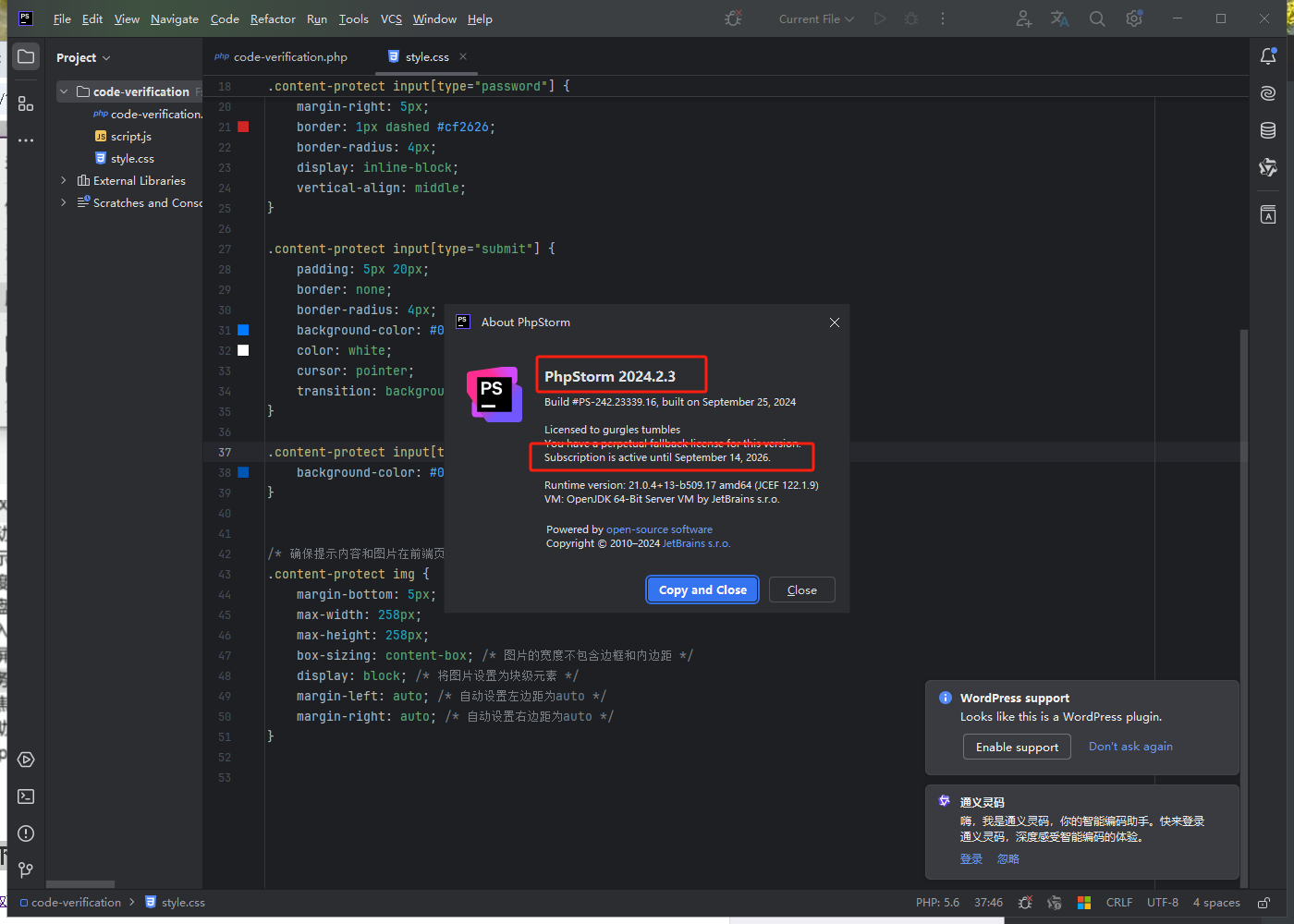Click Copy and Close button
The height and width of the screenshot is (924, 1294).
pos(702,590)
